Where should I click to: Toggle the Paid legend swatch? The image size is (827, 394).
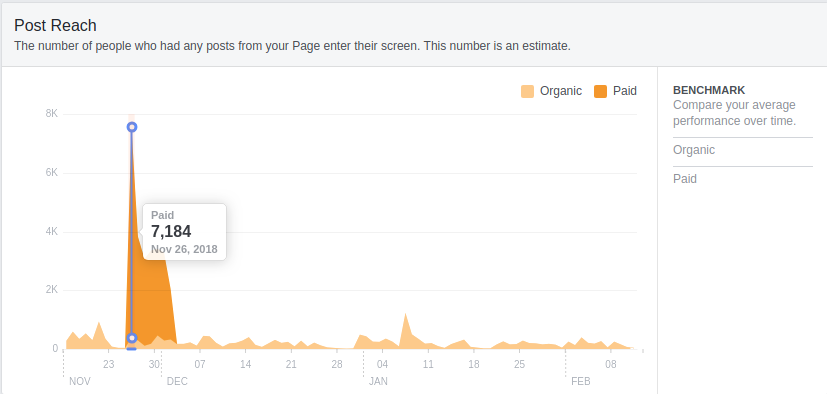click(x=600, y=91)
